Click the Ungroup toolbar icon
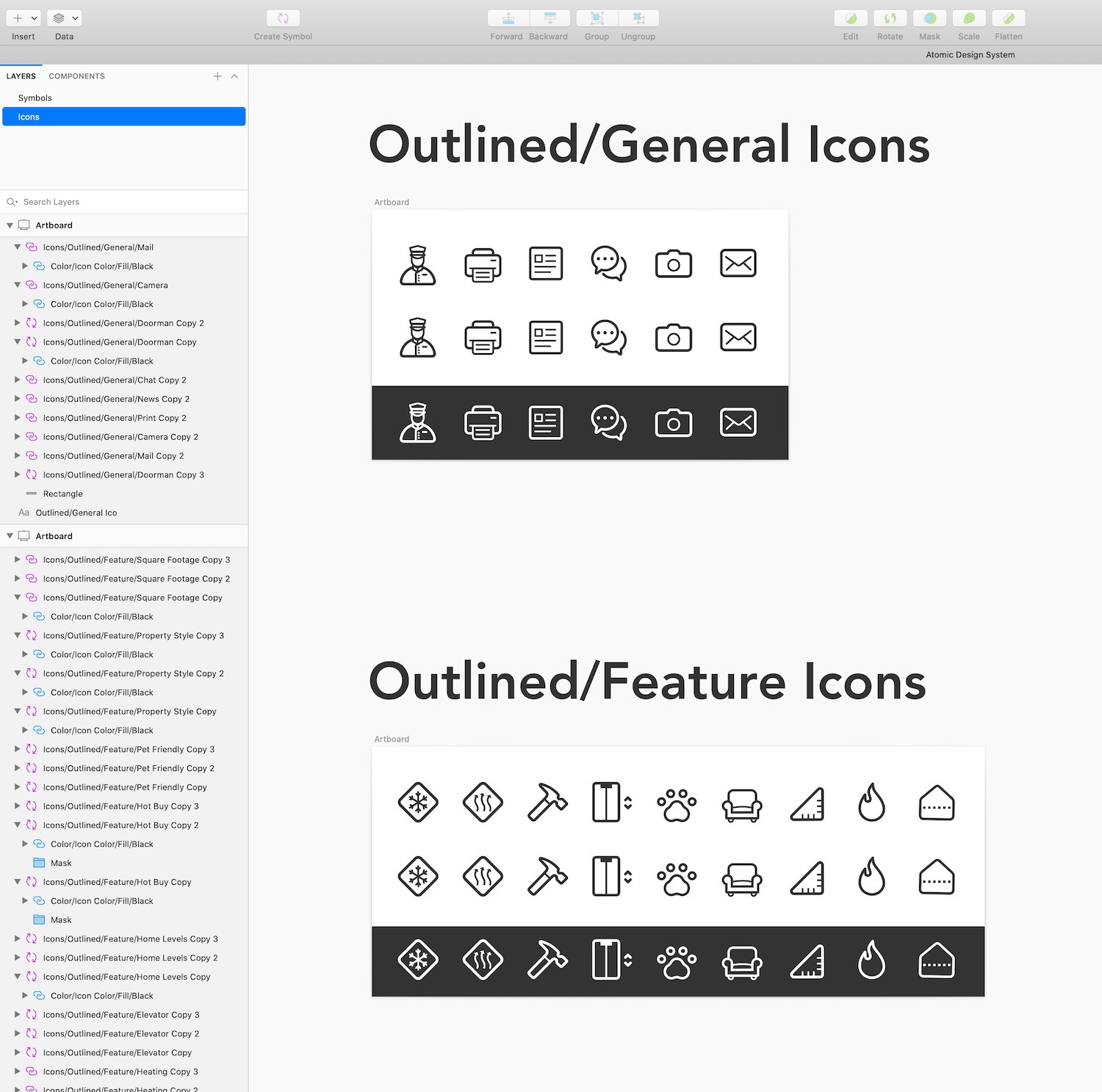This screenshot has height=1092, width=1102. [x=638, y=18]
